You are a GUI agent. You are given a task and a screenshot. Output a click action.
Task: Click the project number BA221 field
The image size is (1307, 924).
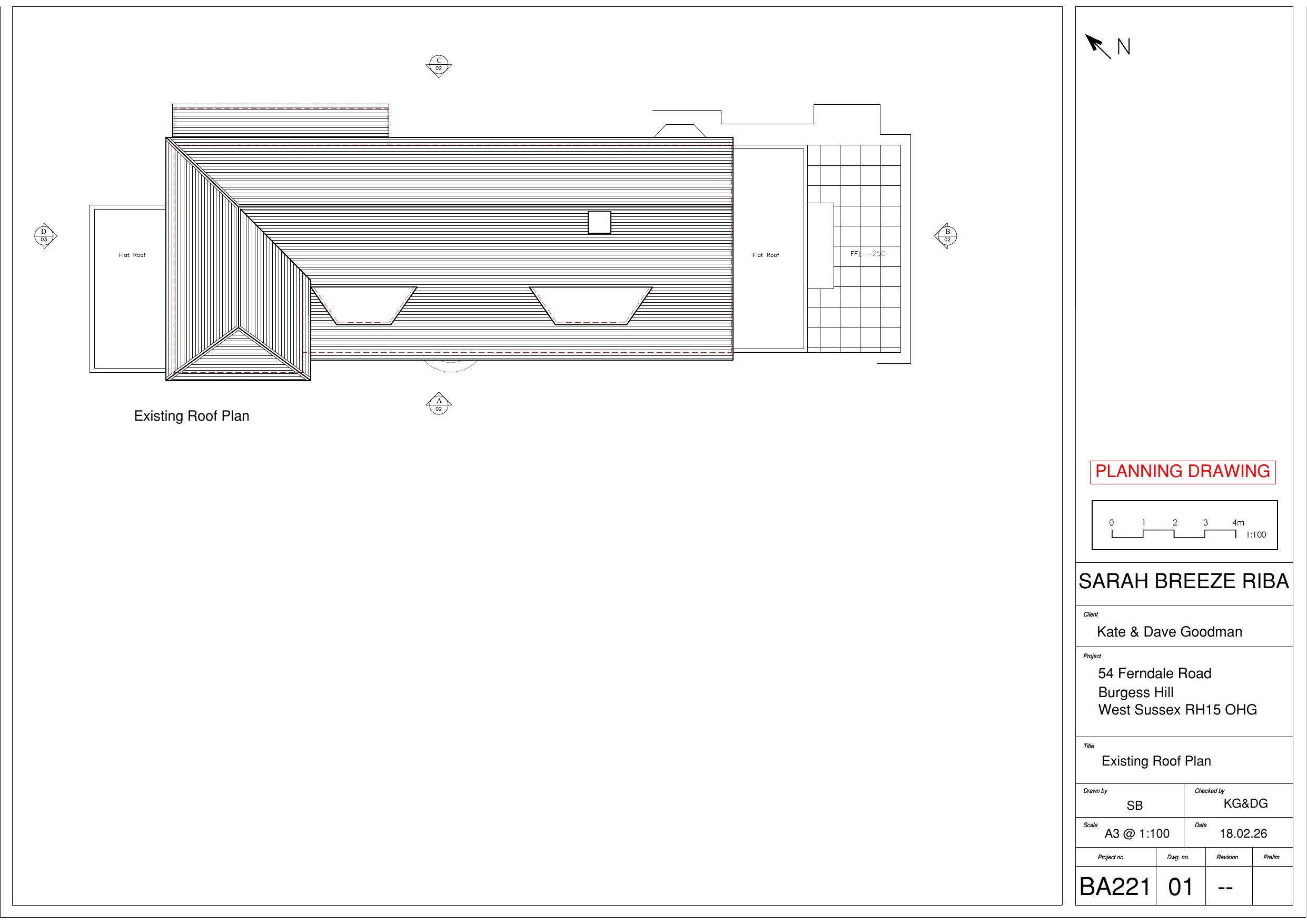coord(1115,887)
